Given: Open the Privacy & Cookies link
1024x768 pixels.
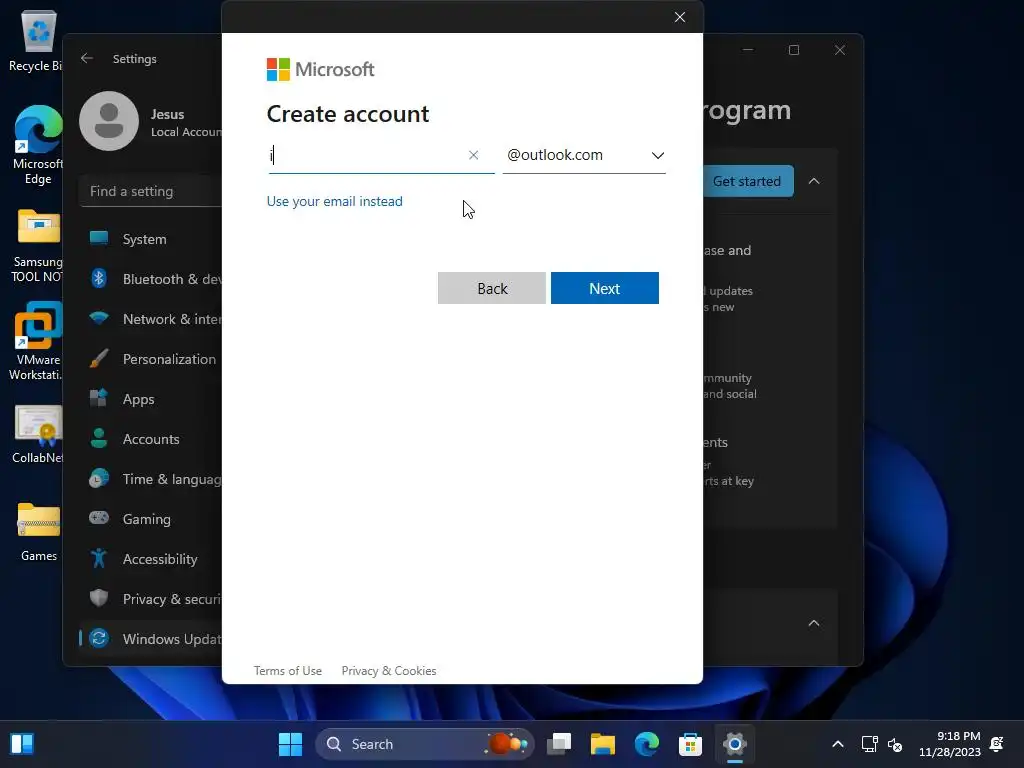Looking at the screenshot, I should click(389, 671).
